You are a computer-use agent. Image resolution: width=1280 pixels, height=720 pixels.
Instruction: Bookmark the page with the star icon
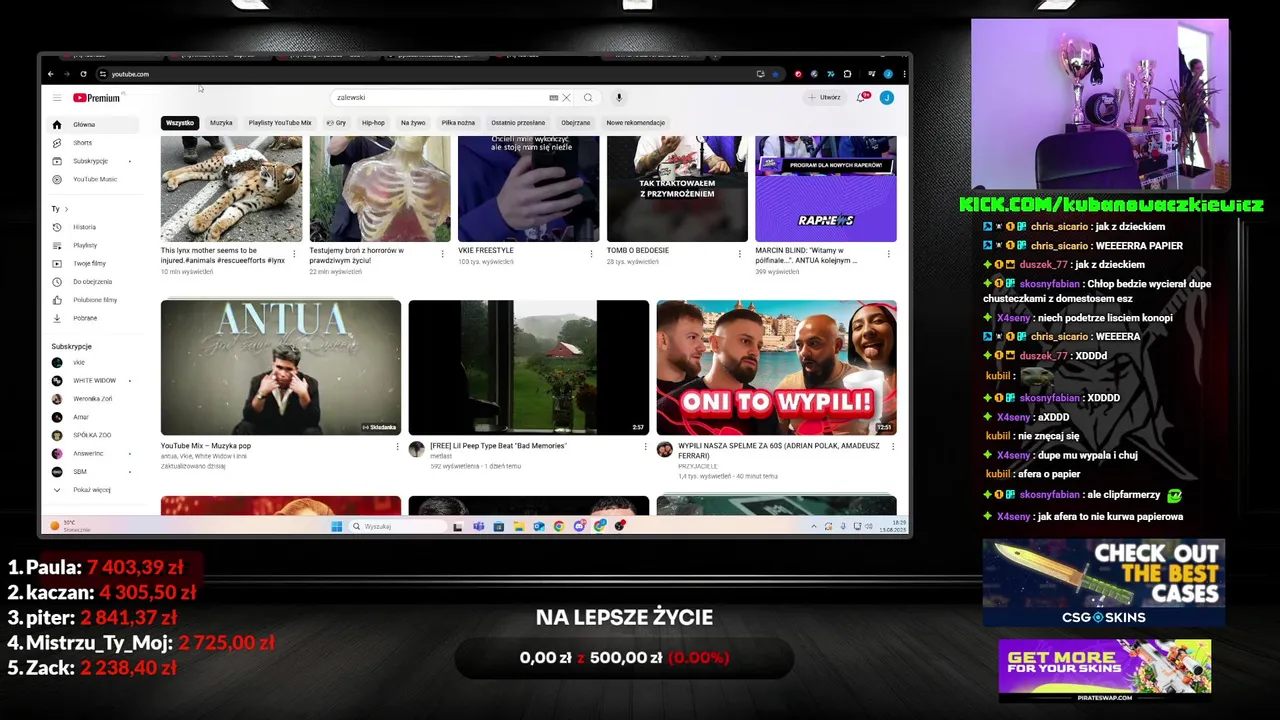tap(775, 74)
